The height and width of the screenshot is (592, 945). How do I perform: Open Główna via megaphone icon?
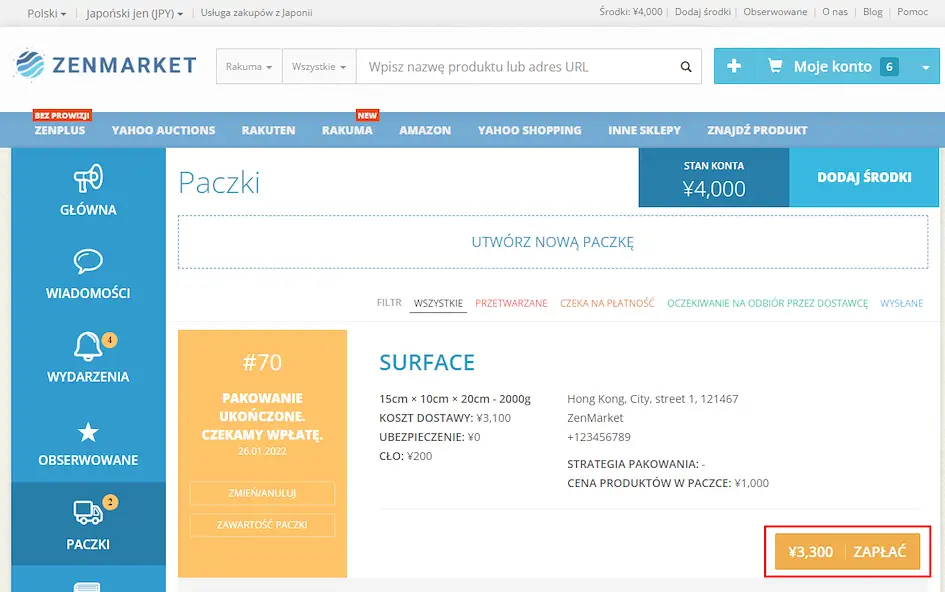88,178
